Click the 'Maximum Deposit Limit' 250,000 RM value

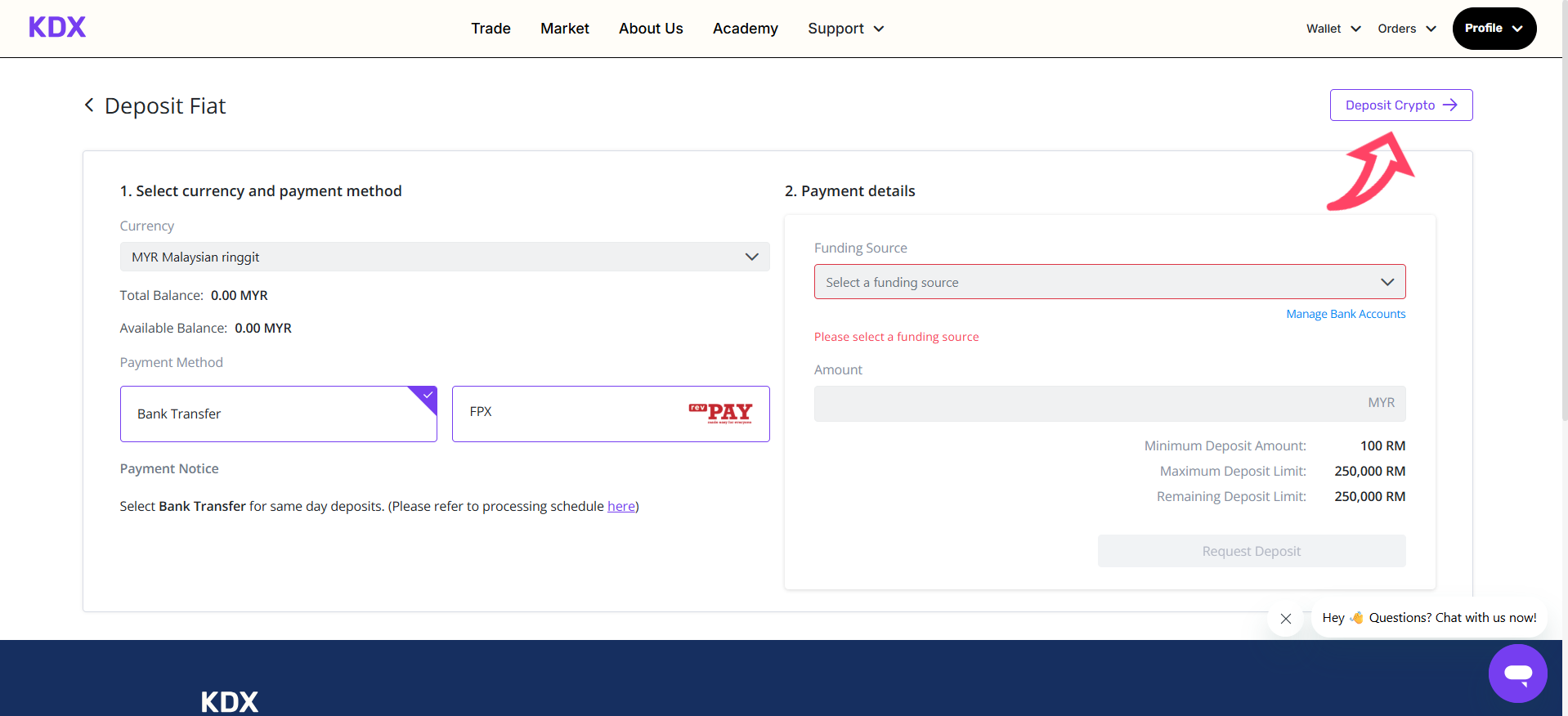coord(1369,471)
